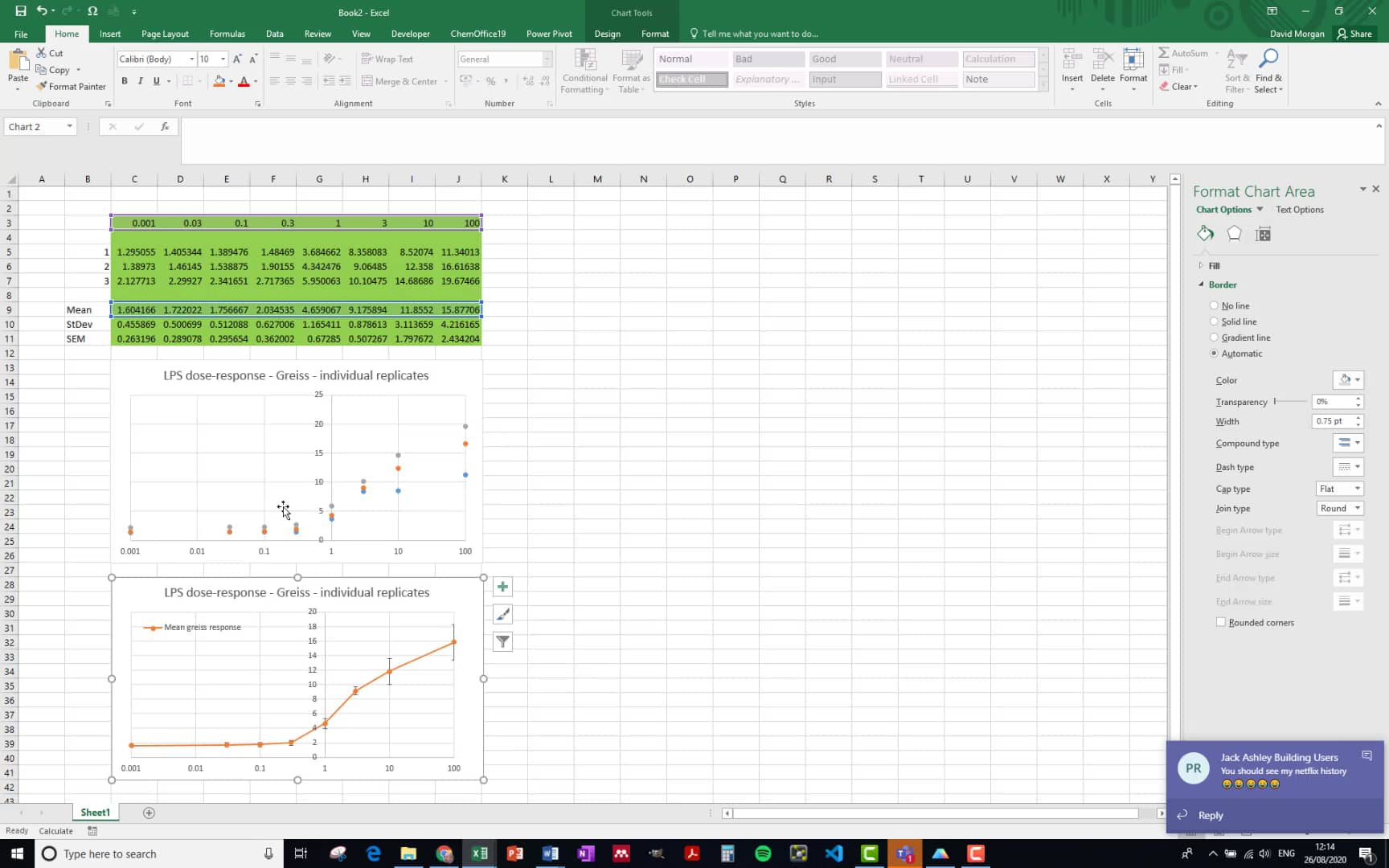Select the Solid line radio button
The image size is (1389, 868).
tap(1215, 321)
